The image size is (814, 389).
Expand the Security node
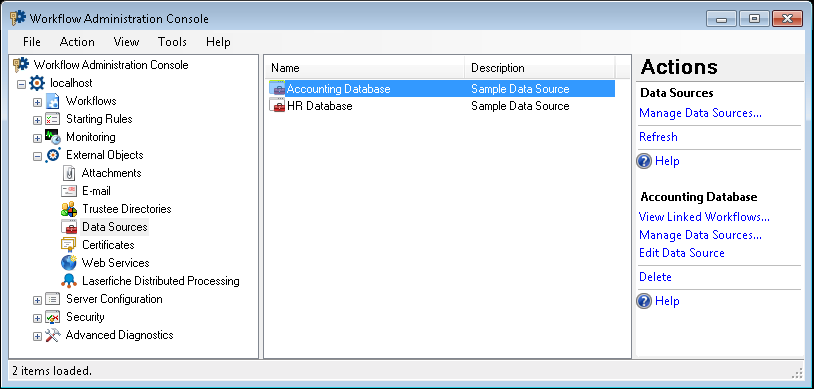point(37,318)
